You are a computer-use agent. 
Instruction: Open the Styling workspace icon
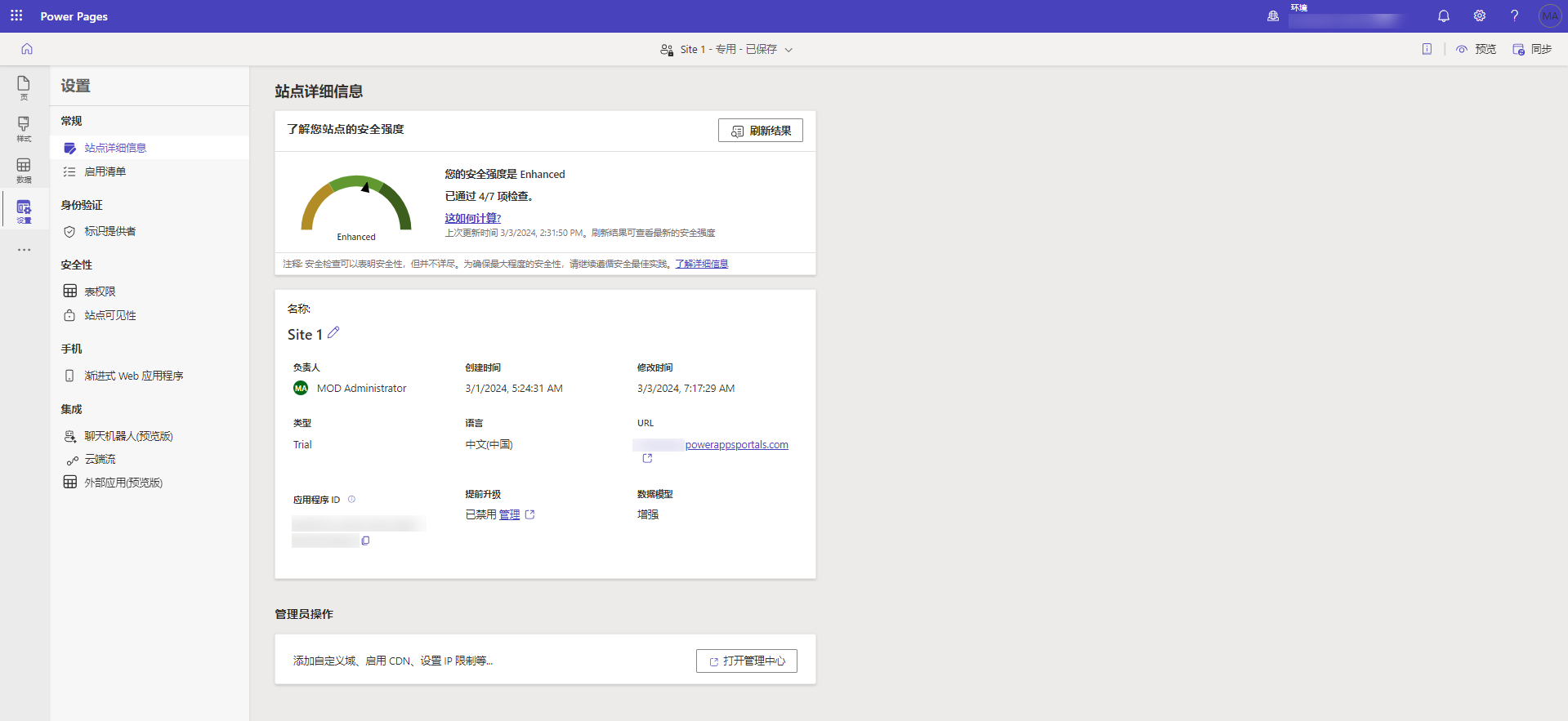click(24, 129)
